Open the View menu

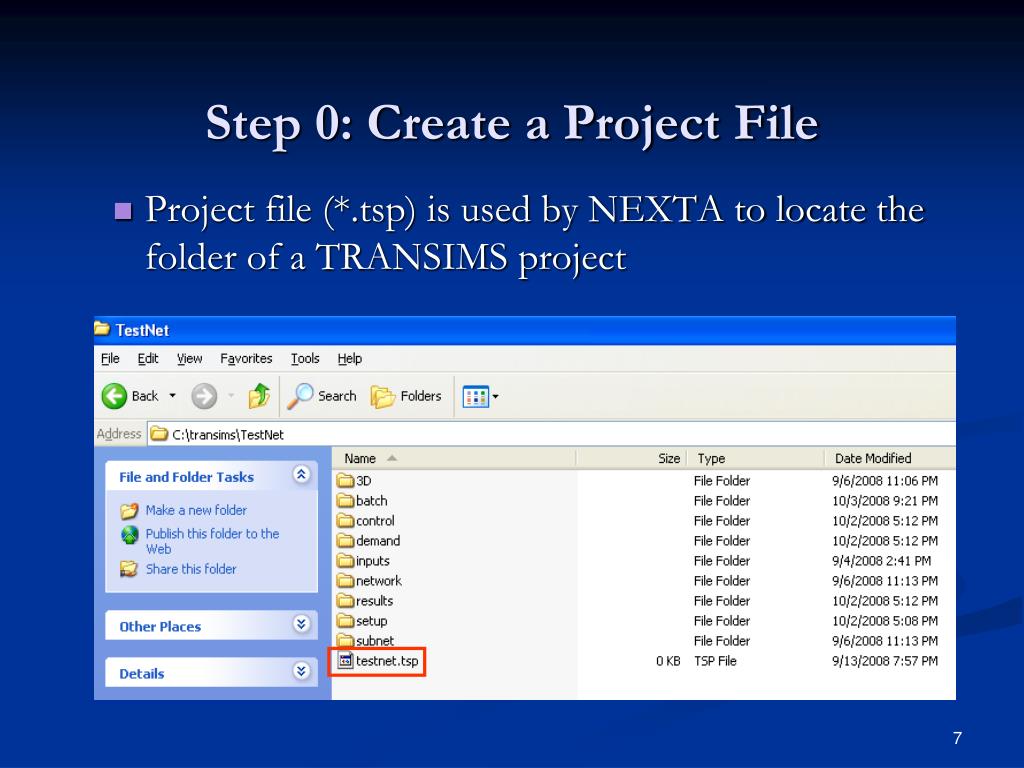[189, 359]
